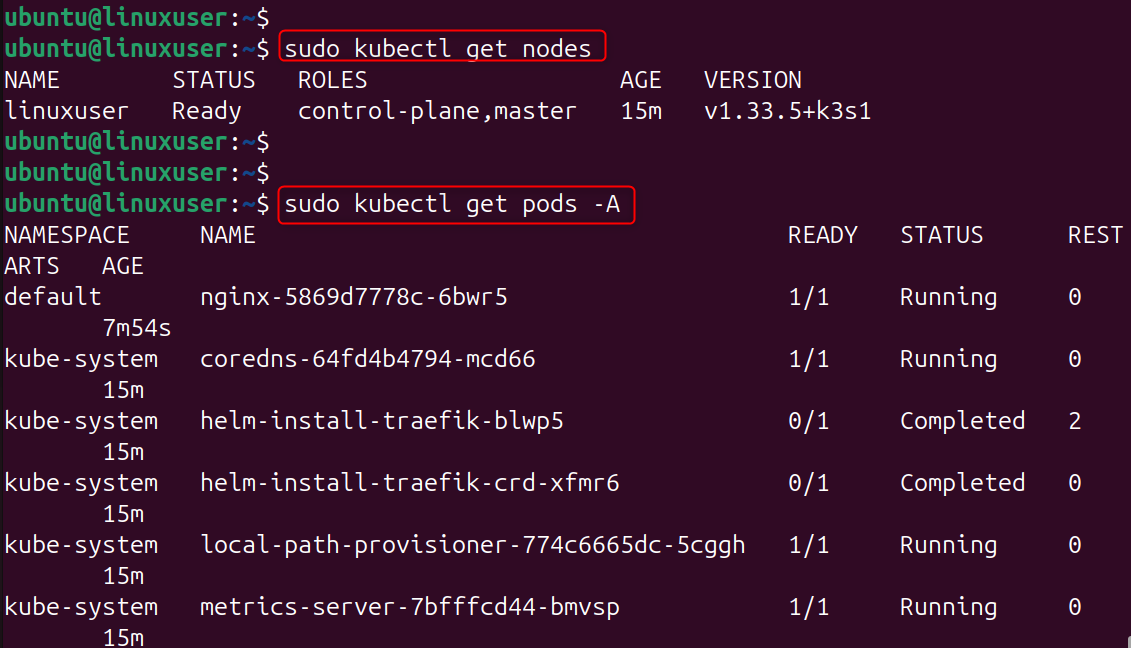The width and height of the screenshot is (1131, 648).
Task: Click the metrics-server-7bfffcd44-bmvsp pod name
Action: click(x=410, y=607)
